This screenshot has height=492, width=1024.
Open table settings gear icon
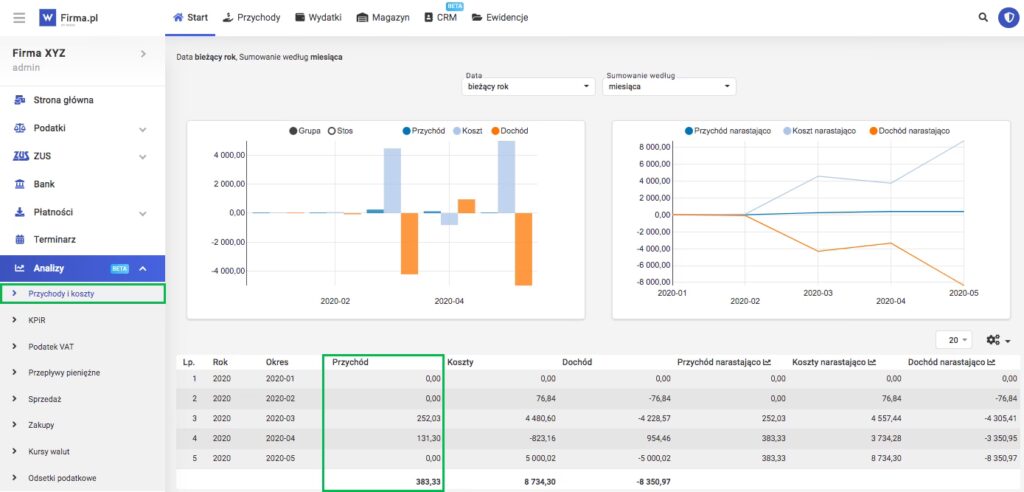996,340
